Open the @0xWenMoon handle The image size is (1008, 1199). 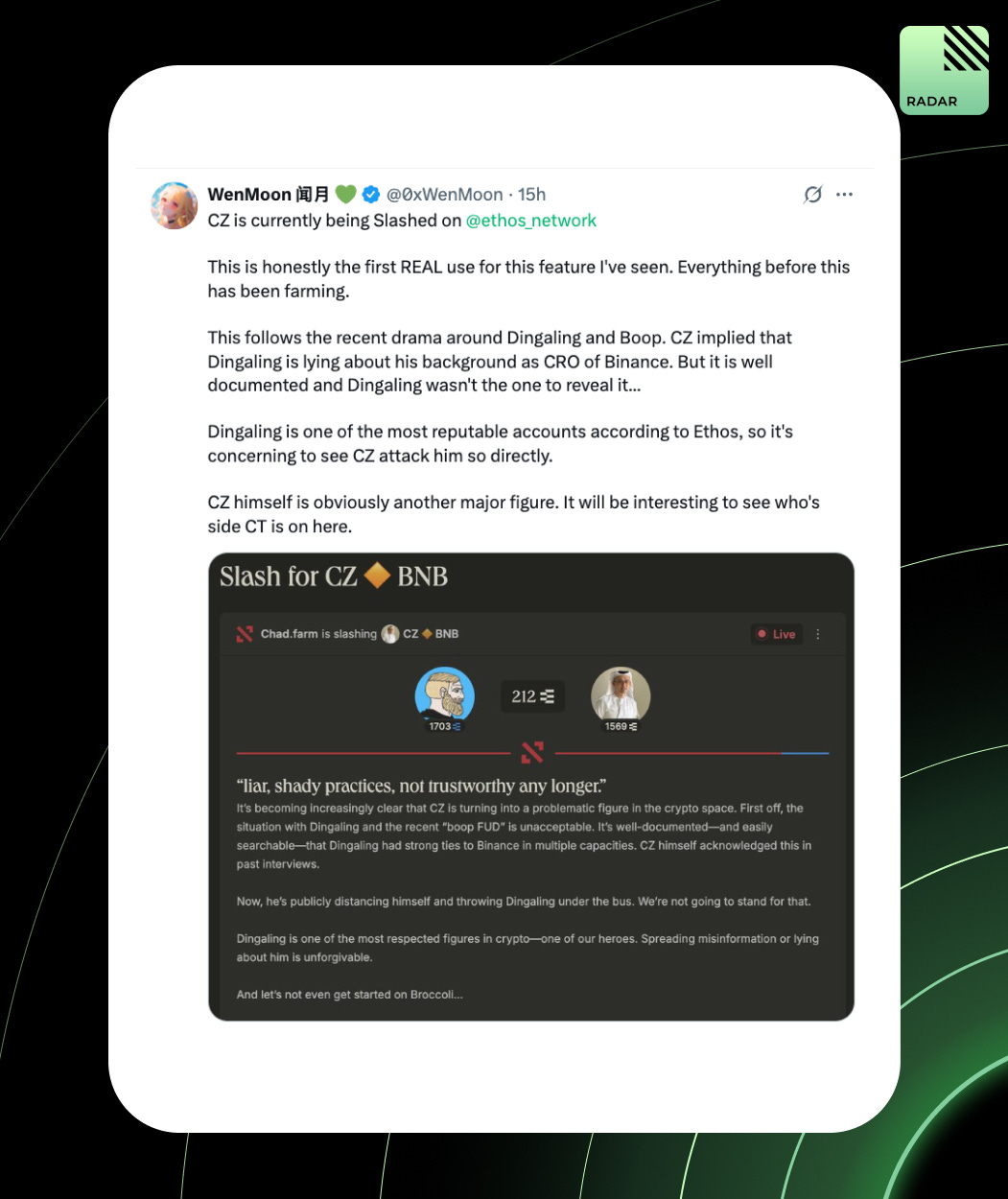coord(445,195)
